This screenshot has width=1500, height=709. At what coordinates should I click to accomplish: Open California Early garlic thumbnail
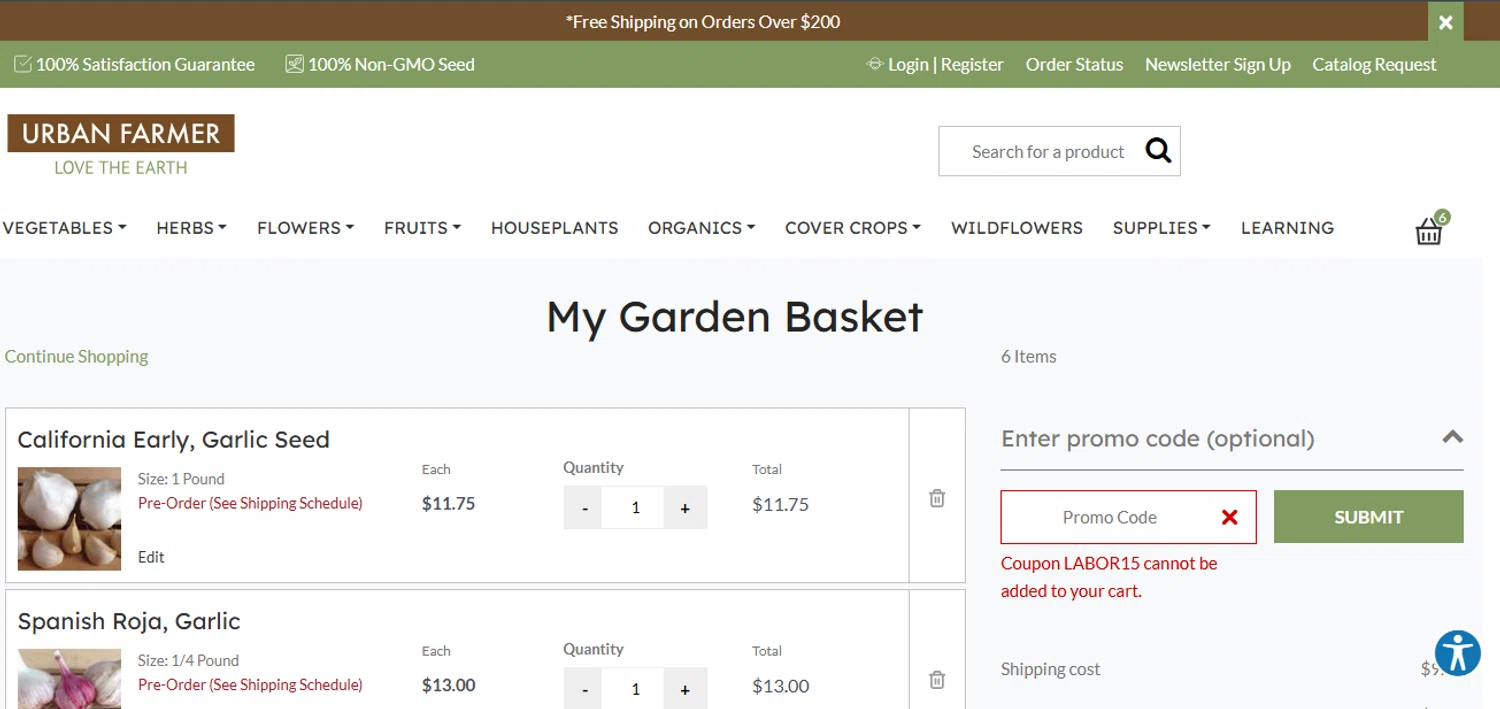click(x=69, y=518)
